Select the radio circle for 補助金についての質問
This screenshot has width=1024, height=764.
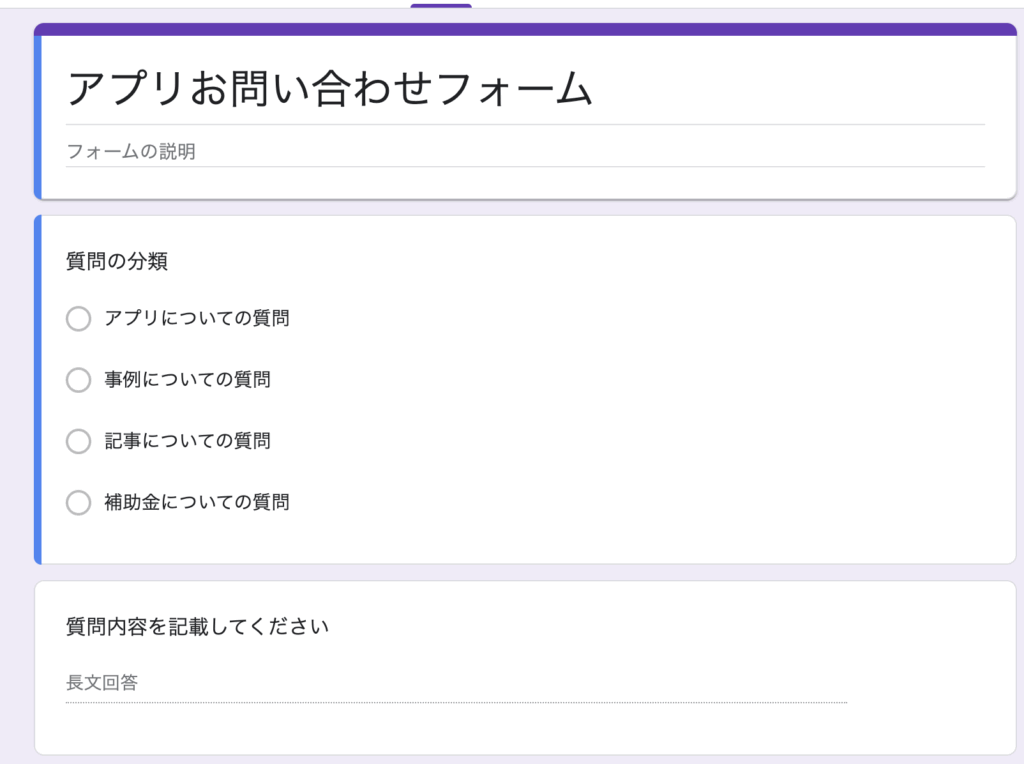(x=78, y=502)
